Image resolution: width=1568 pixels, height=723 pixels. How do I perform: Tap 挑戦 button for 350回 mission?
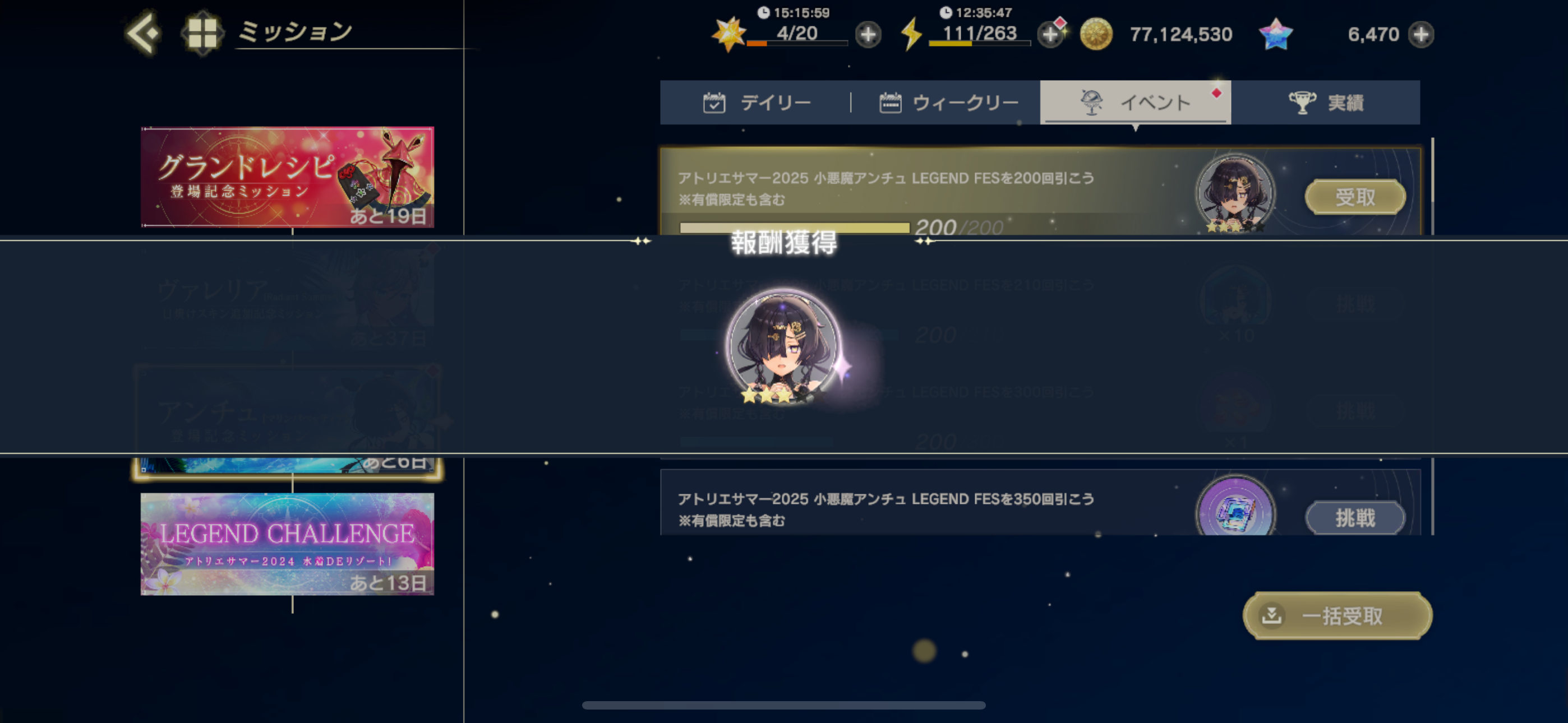pyautogui.click(x=1355, y=518)
